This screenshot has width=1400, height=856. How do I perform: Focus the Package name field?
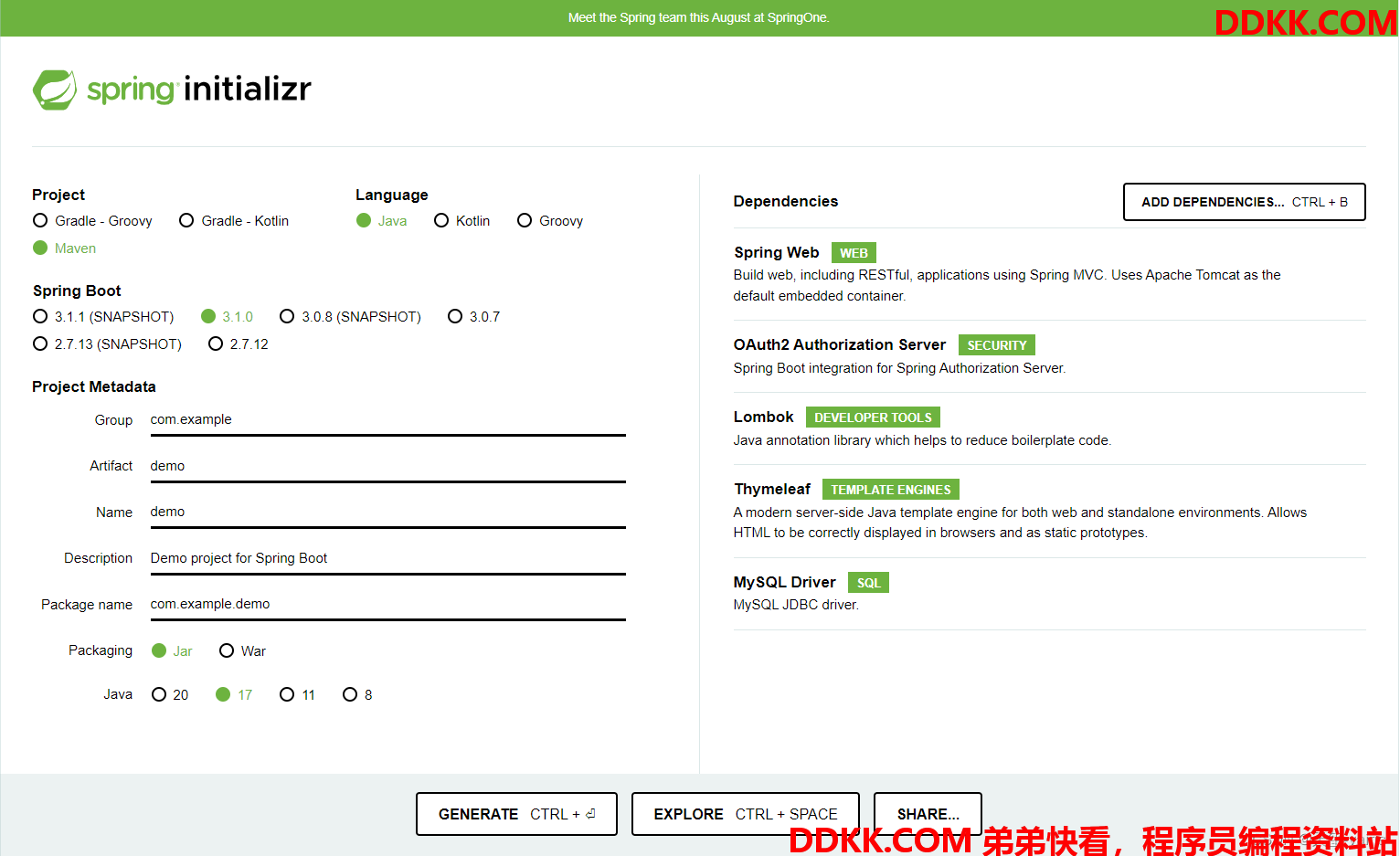(x=387, y=605)
